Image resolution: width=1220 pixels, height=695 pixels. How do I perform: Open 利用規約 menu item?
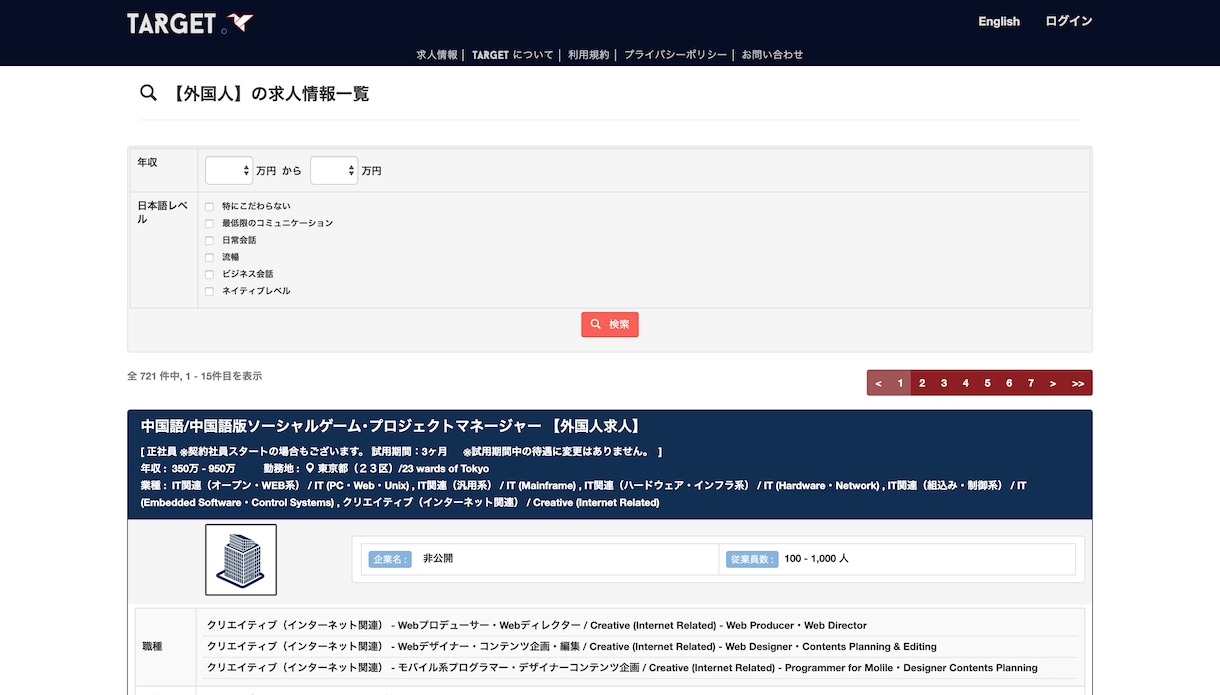[589, 55]
